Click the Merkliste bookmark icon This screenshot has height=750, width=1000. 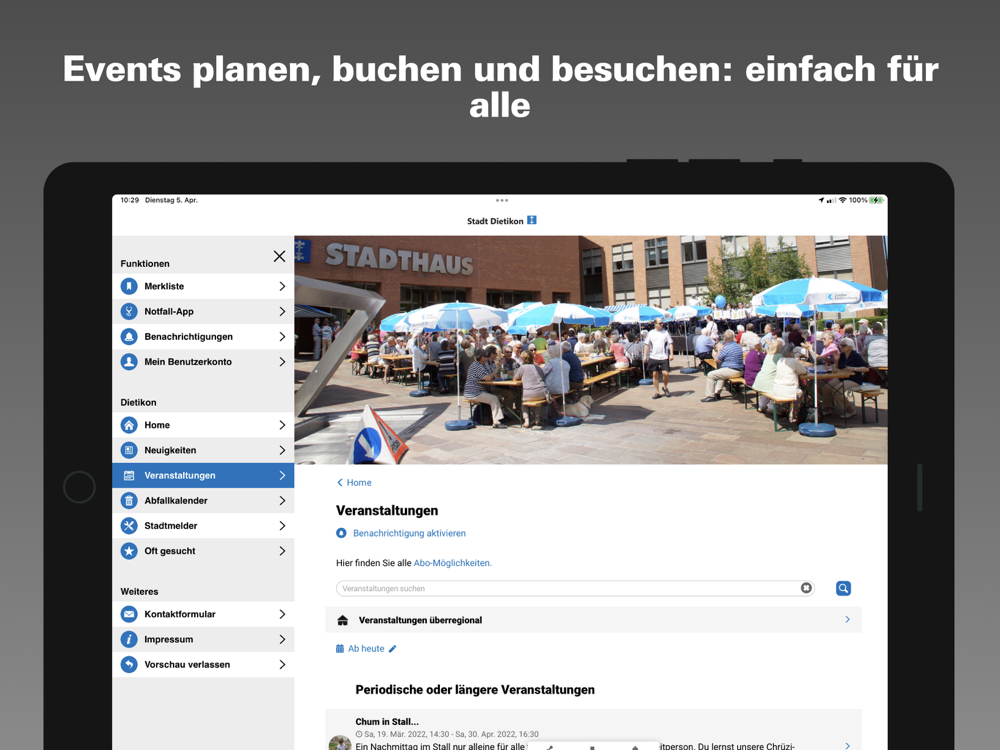[x=129, y=286]
